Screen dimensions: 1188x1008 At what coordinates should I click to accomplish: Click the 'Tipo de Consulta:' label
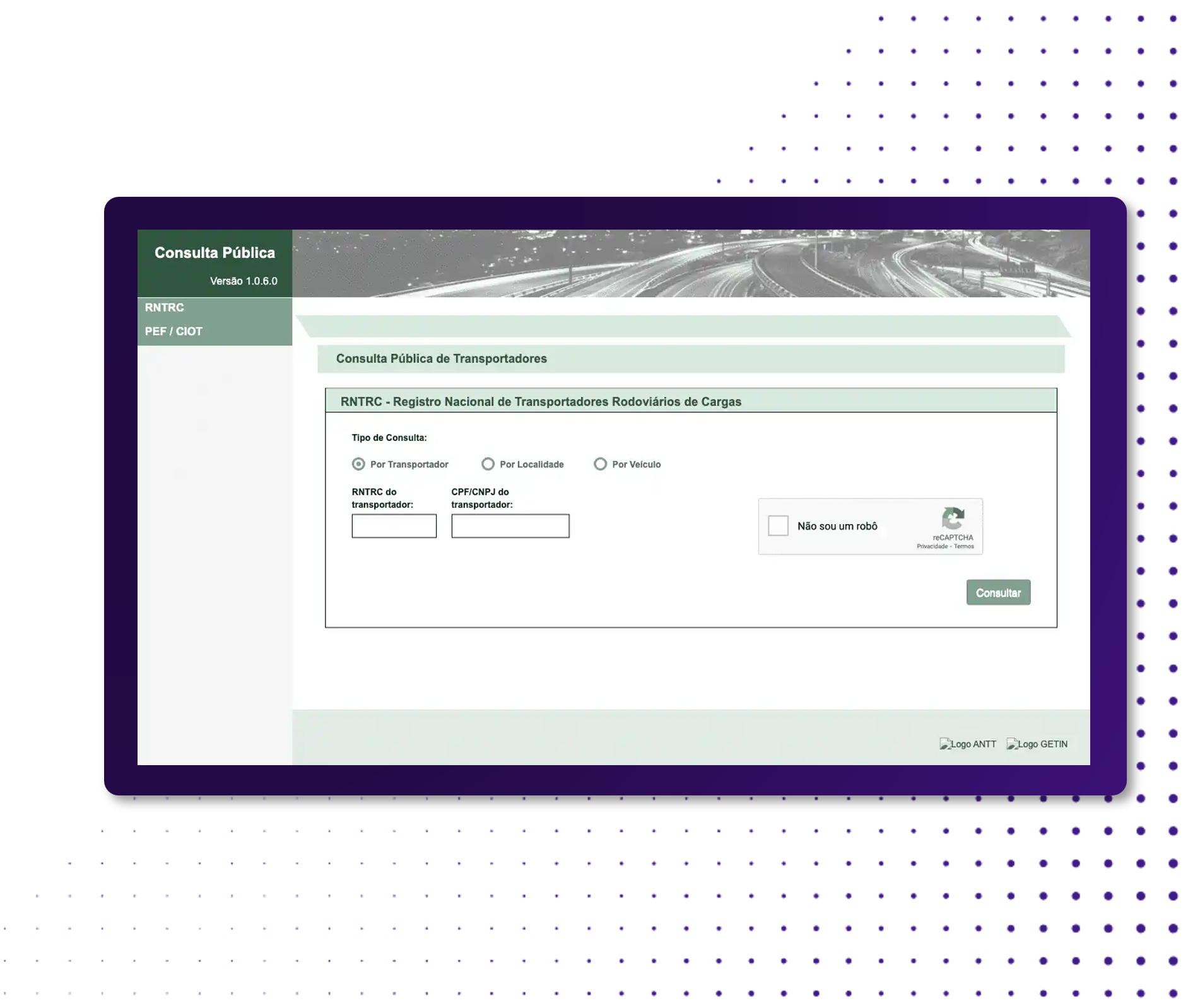click(x=389, y=438)
